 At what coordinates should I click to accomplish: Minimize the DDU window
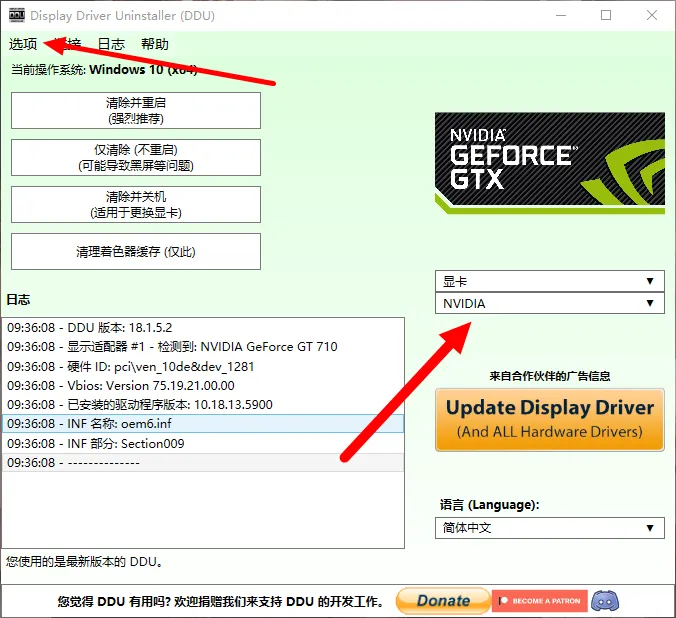[561, 16]
